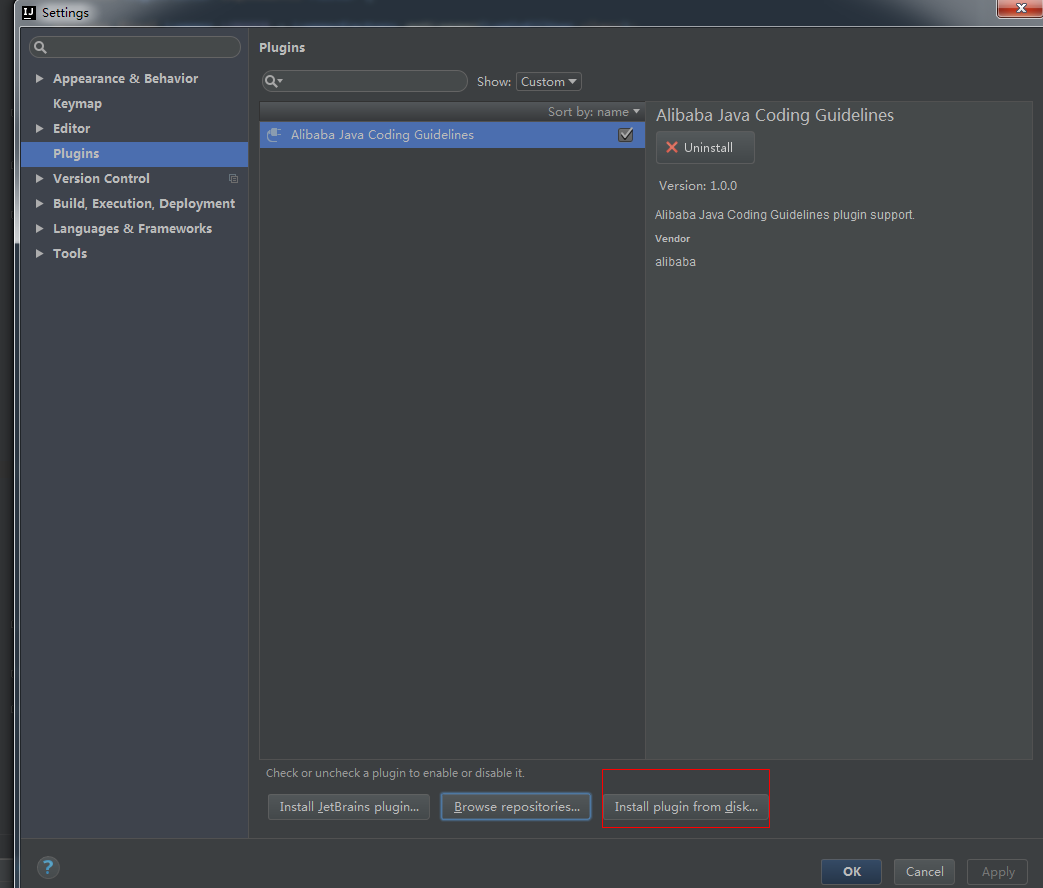Screen dimensions: 1043x888
Task: Open help via the question mark icon
Action: point(48,867)
